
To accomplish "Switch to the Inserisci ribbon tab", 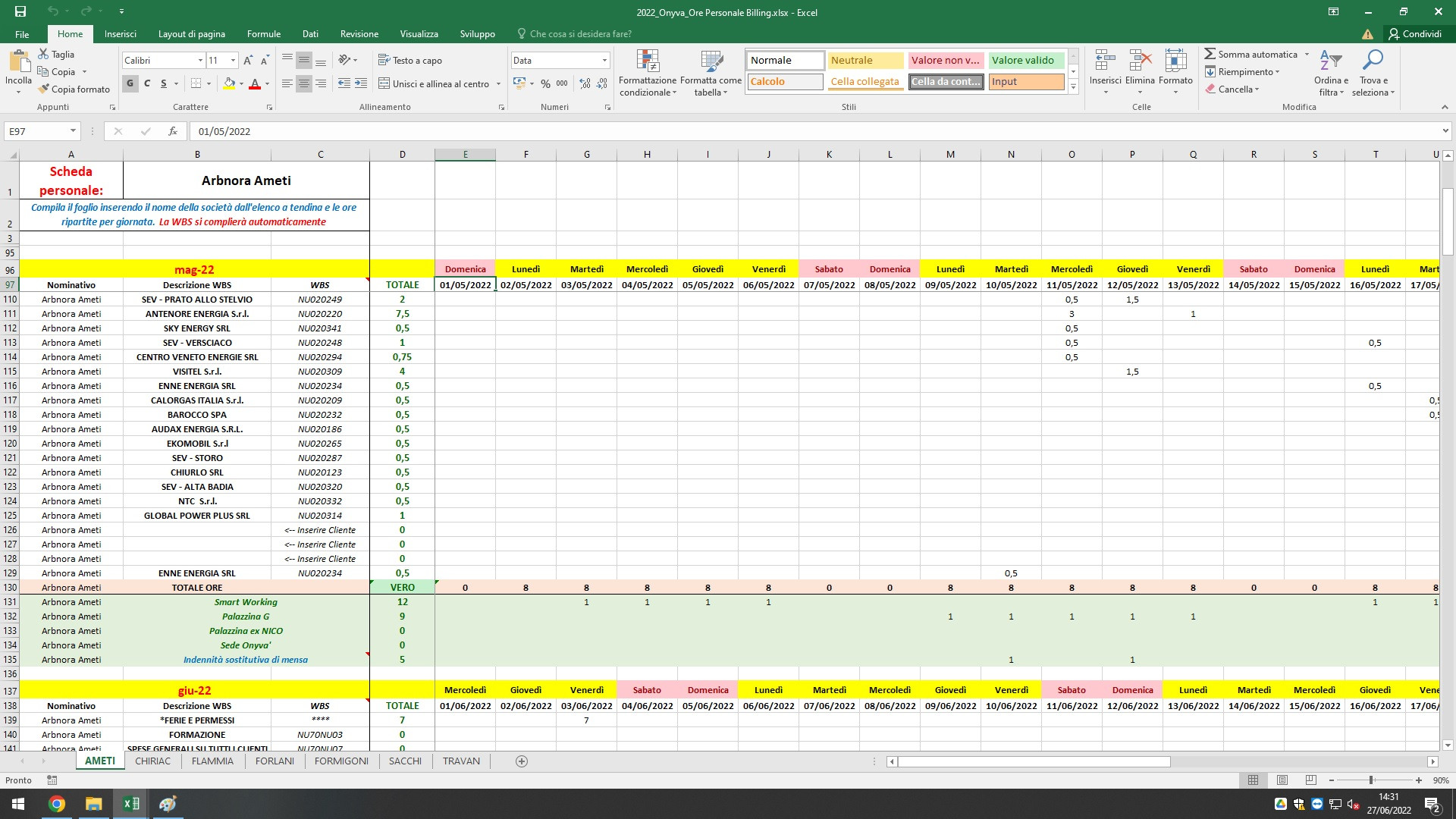I will tap(121, 33).
